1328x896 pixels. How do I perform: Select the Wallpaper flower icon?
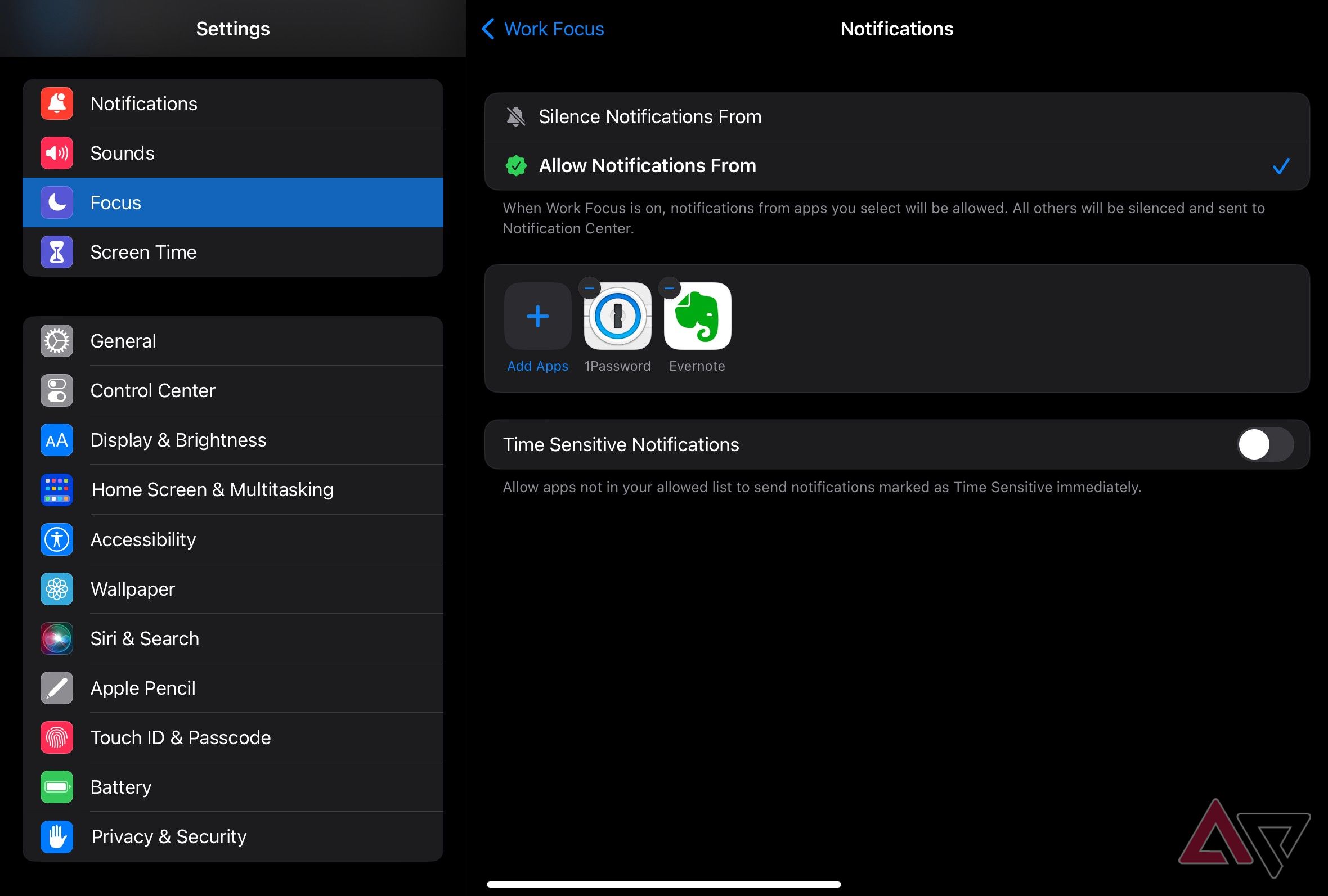[56, 589]
